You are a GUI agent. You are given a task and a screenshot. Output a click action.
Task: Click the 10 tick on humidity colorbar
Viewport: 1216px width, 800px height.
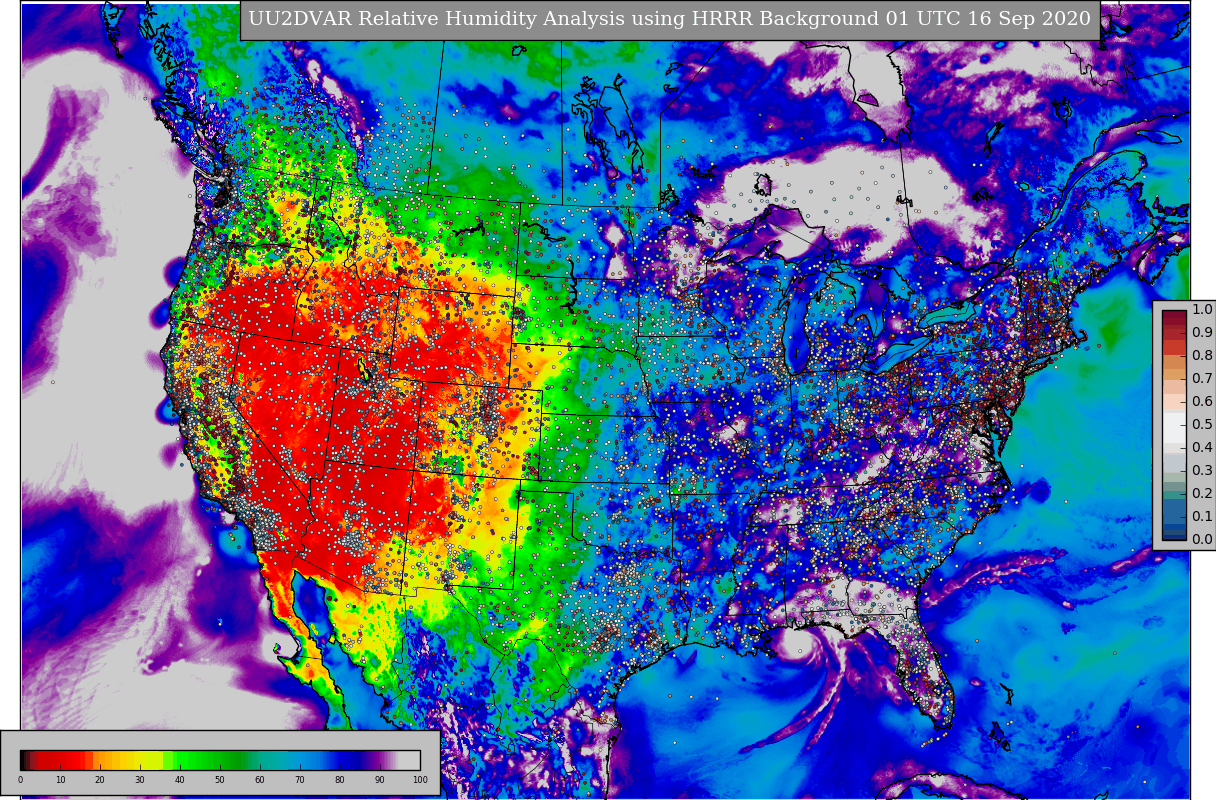pyautogui.click(x=60, y=780)
